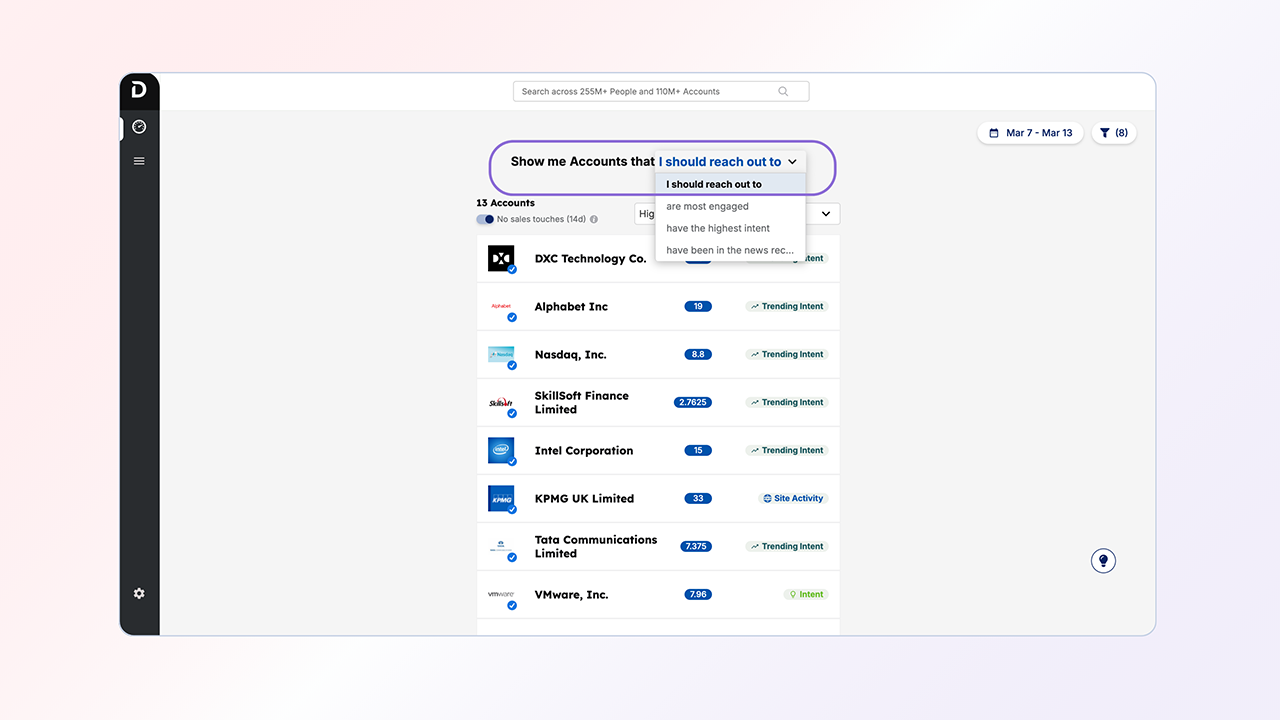
Task: Expand the sort dropdown chevron above the list
Action: tap(826, 214)
